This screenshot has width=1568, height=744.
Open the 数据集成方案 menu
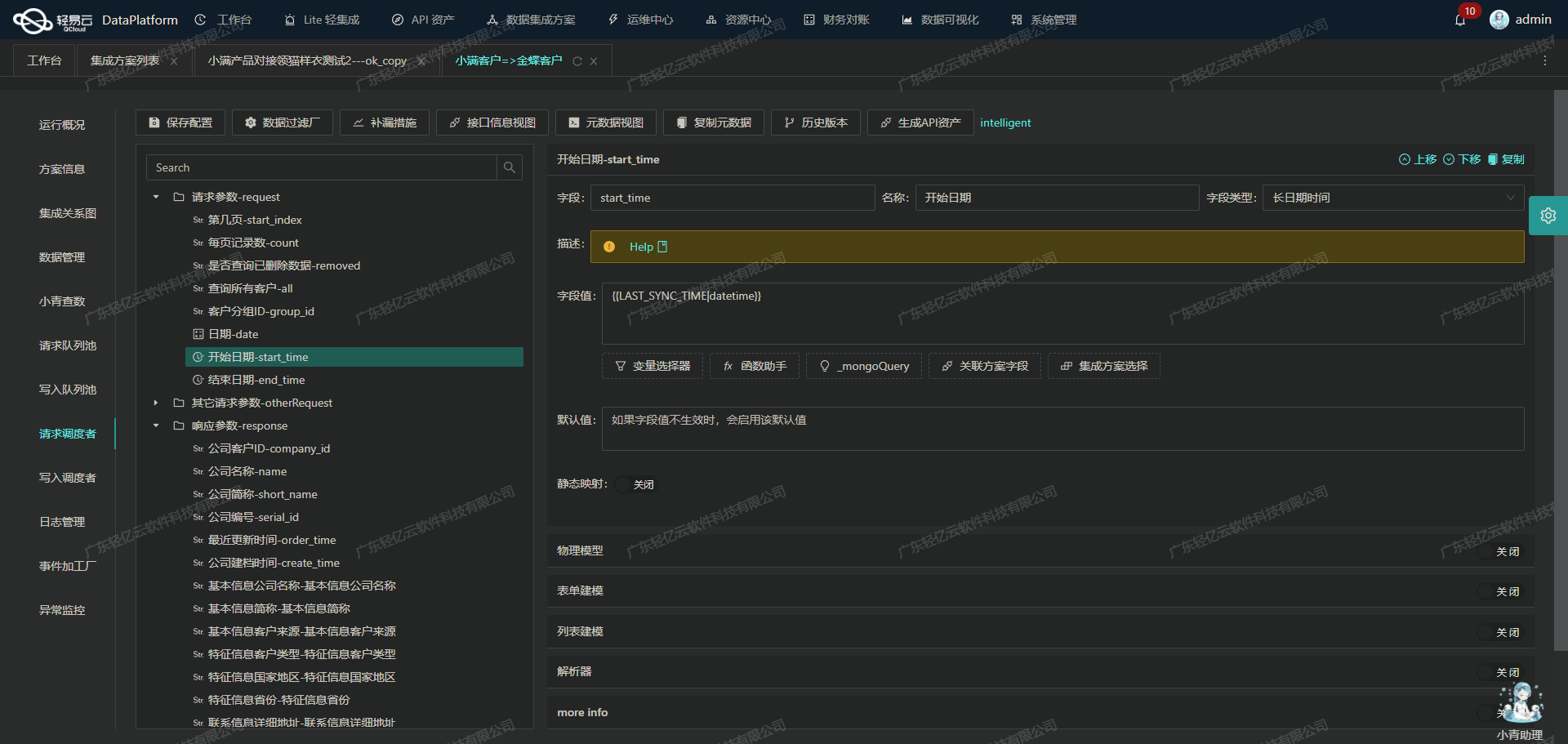[531, 20]
